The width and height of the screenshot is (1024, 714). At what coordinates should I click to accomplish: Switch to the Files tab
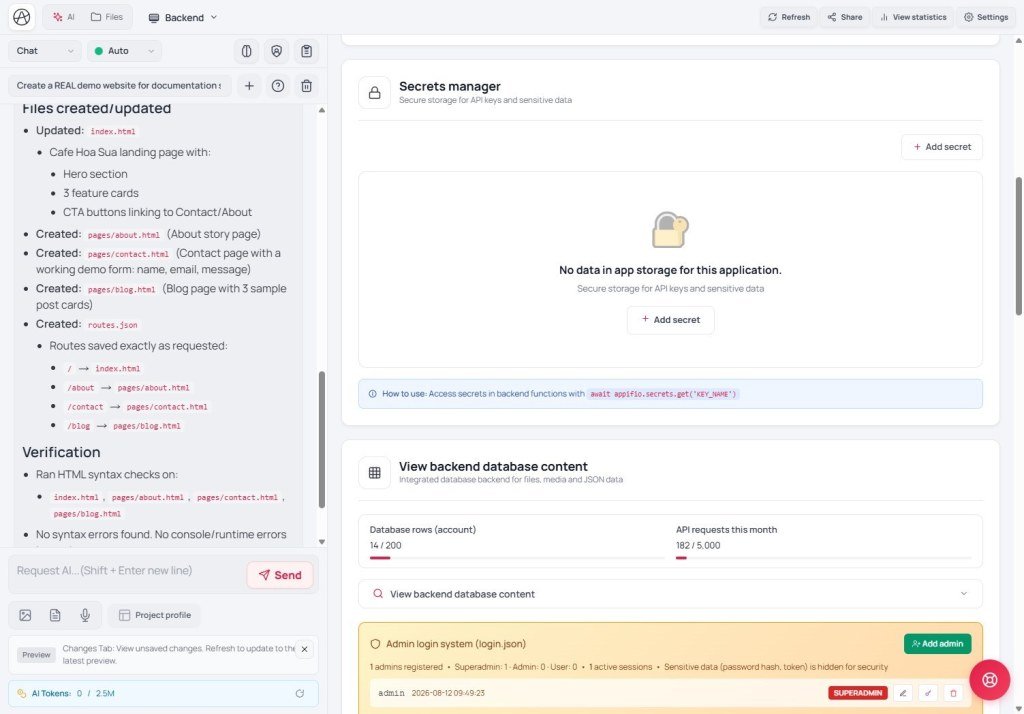coord(107,17)
